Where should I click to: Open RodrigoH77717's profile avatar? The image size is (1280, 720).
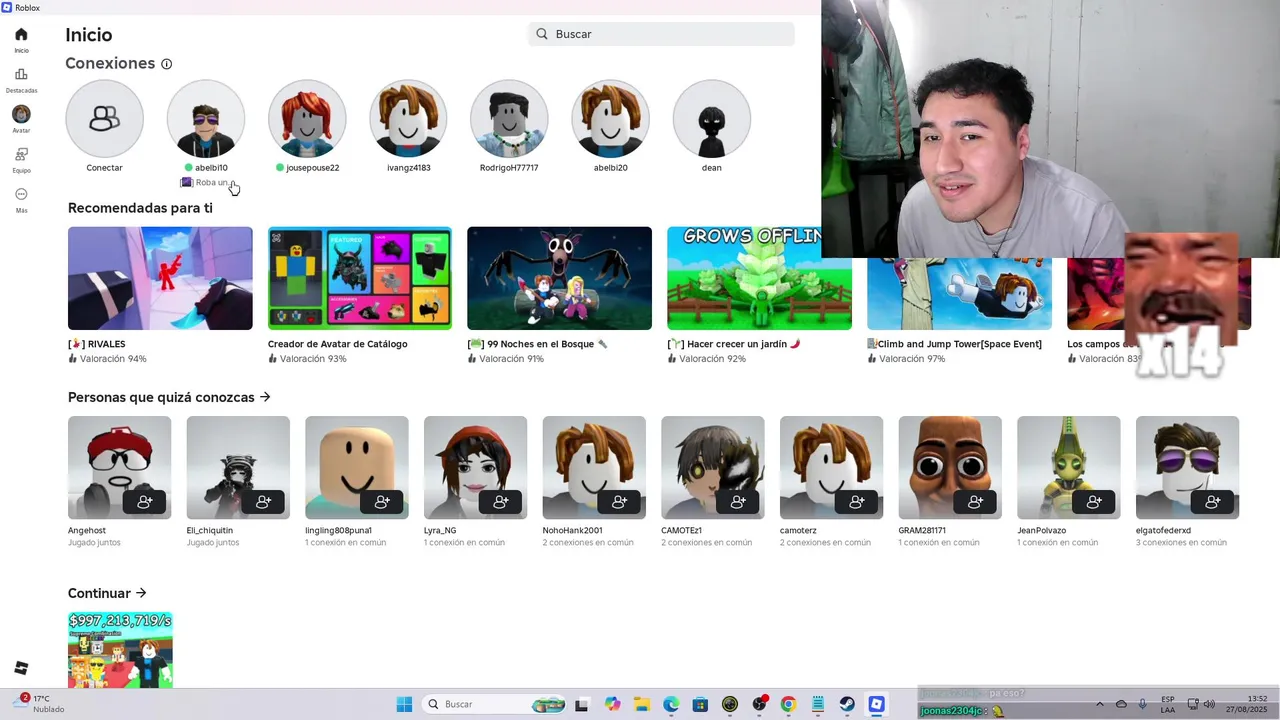[x=509, y=119]
